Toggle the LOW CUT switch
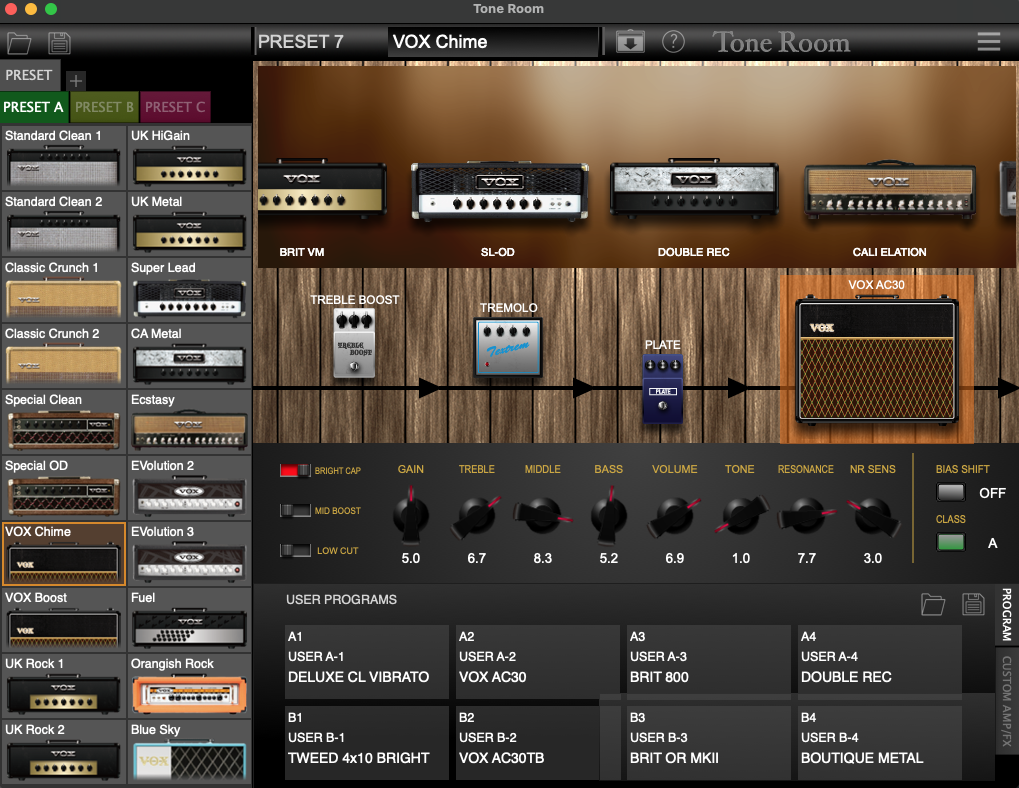Image resolution: width=1019 pixels, height=788 pixels. click(296, 550)
